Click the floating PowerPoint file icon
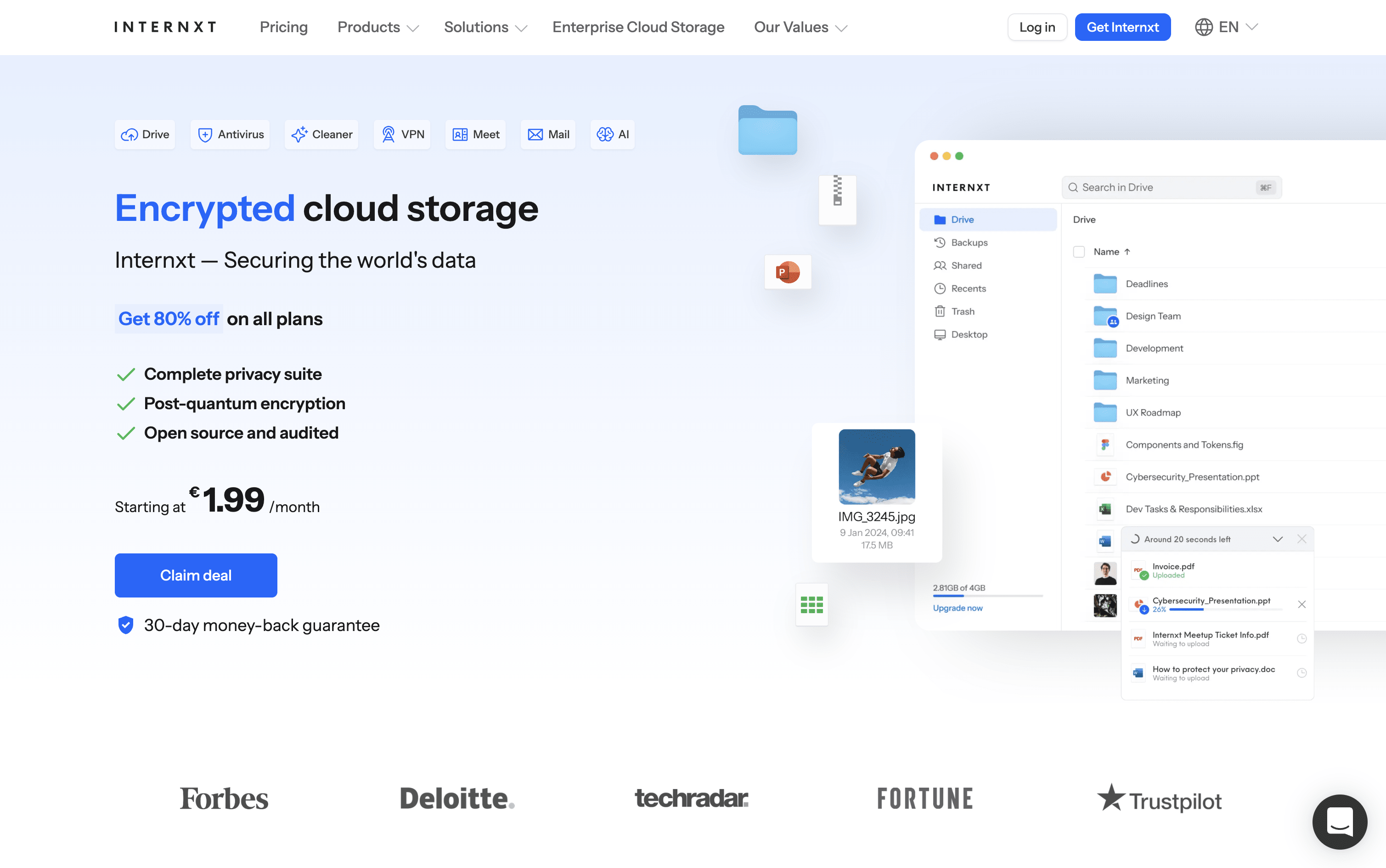The image size is (1386, 868). pos(788,272)
